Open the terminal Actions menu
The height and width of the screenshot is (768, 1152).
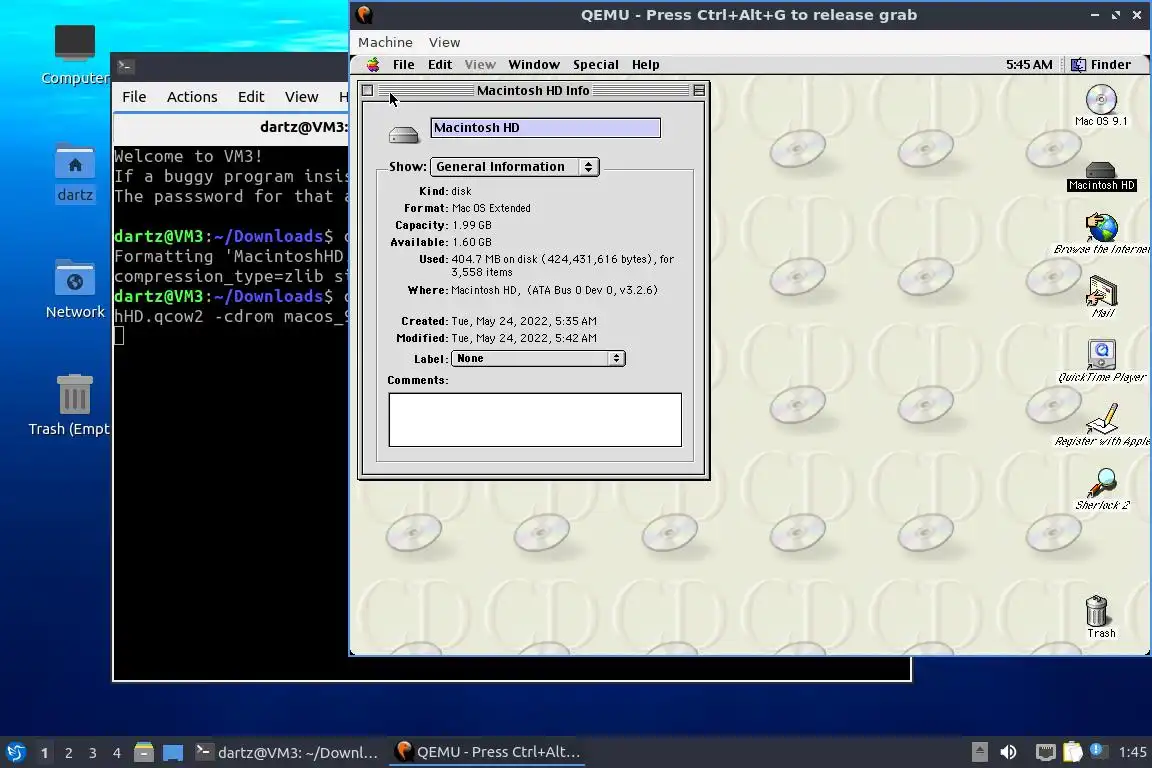(x=192, y=97)
